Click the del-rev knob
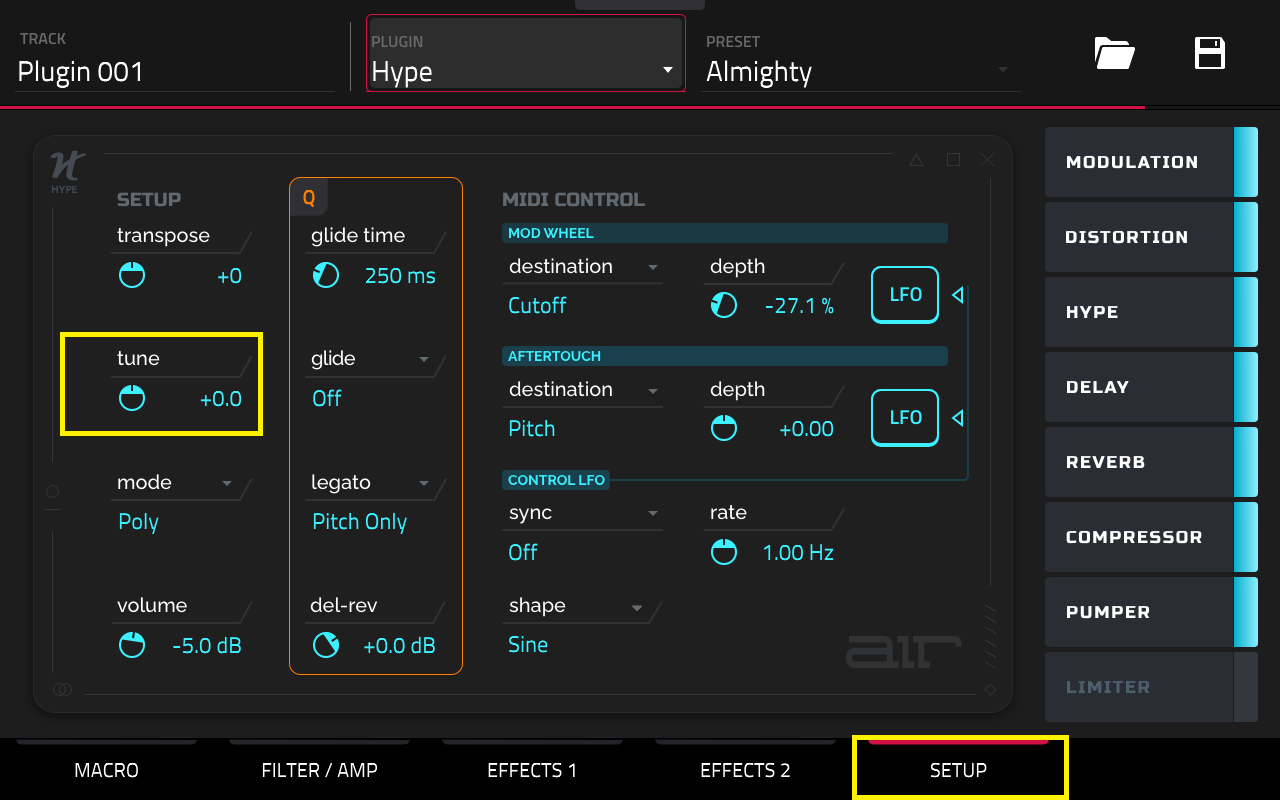This screenshot has height=800, width=1280. pyautogui.click(x=326, y=645)
